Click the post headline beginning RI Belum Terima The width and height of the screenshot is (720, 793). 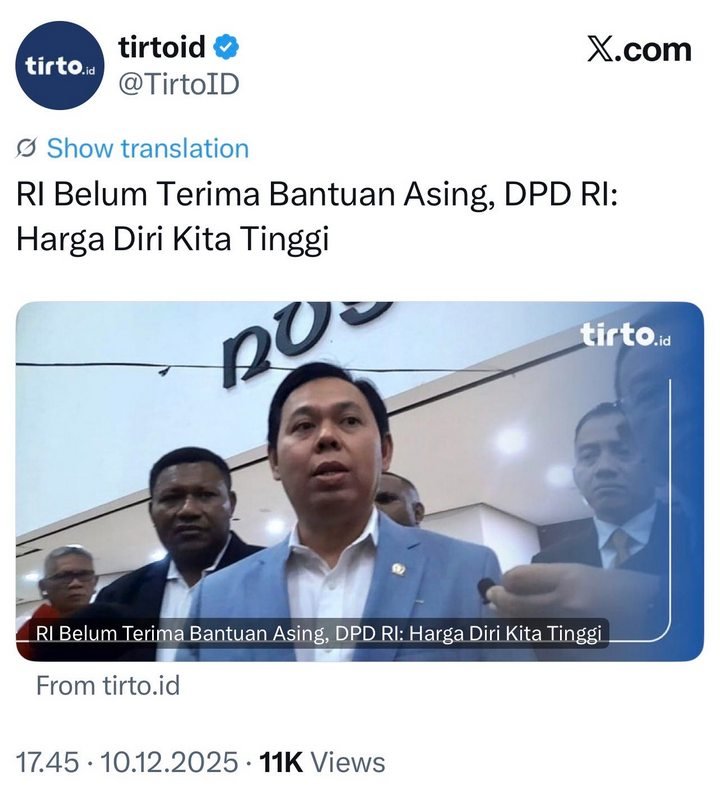pos(317,216)
